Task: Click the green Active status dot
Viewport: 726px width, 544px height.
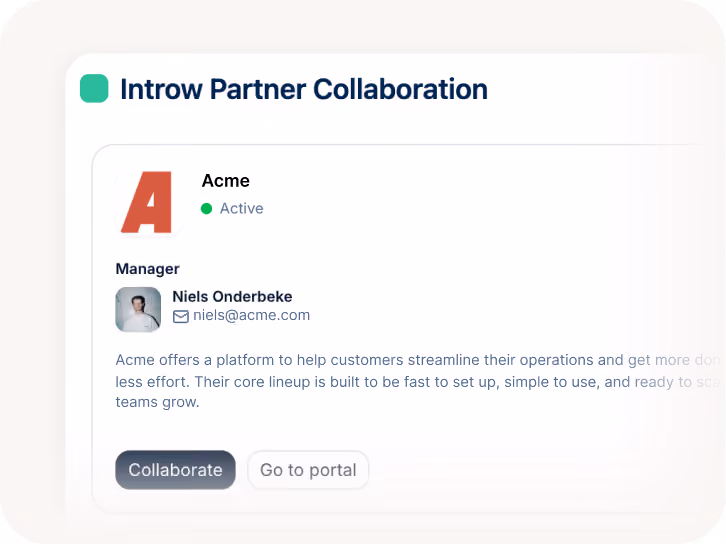Action: (207, 209)
